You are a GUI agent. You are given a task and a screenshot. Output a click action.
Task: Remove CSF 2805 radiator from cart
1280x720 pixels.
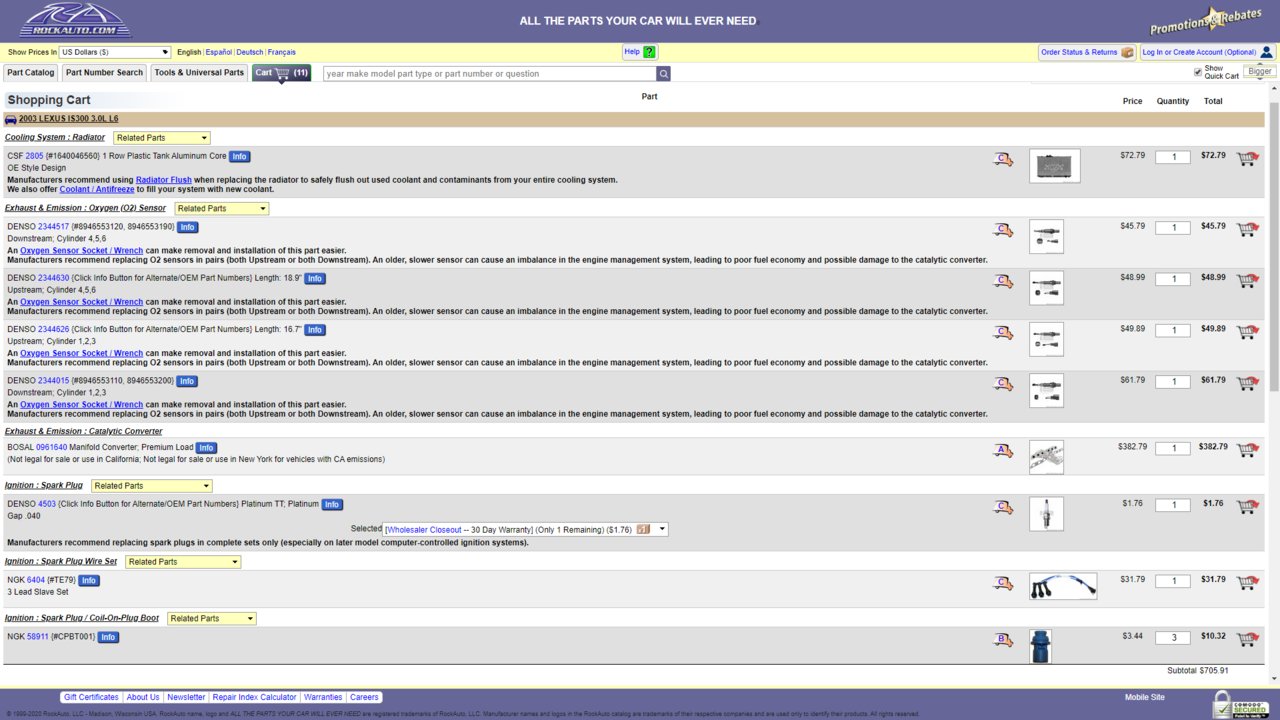point(1247,158)
